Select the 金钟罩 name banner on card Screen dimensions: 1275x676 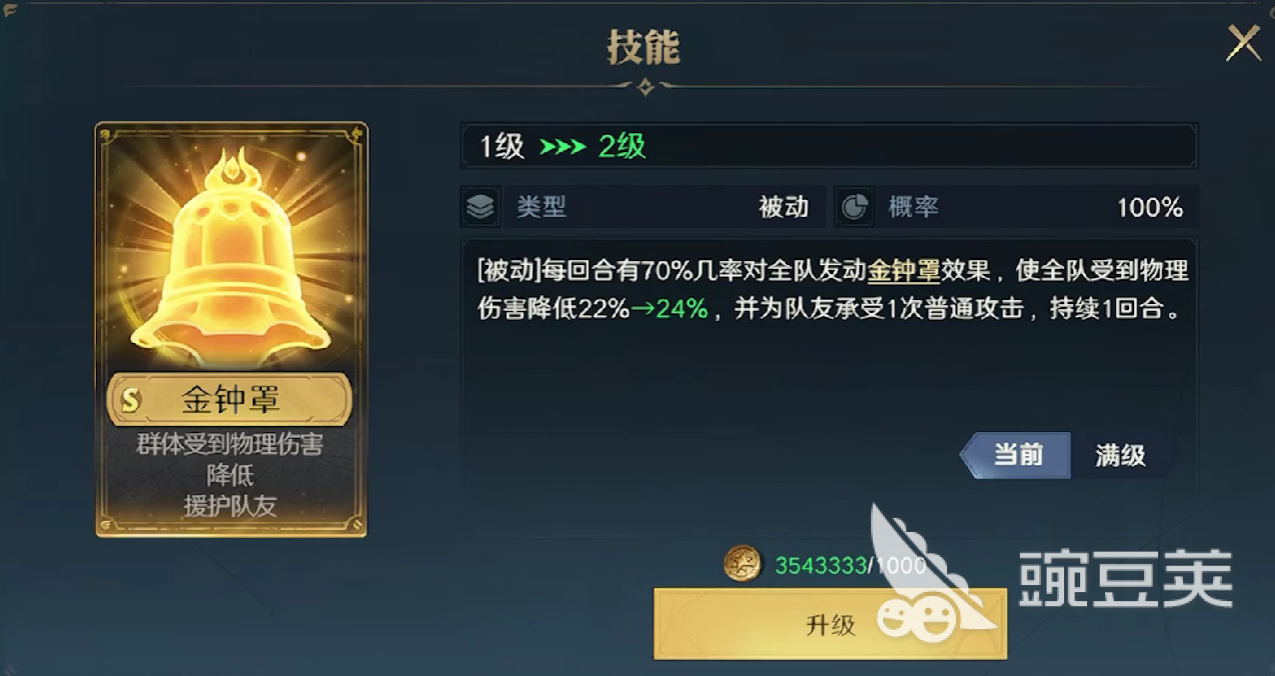[230, 400]
